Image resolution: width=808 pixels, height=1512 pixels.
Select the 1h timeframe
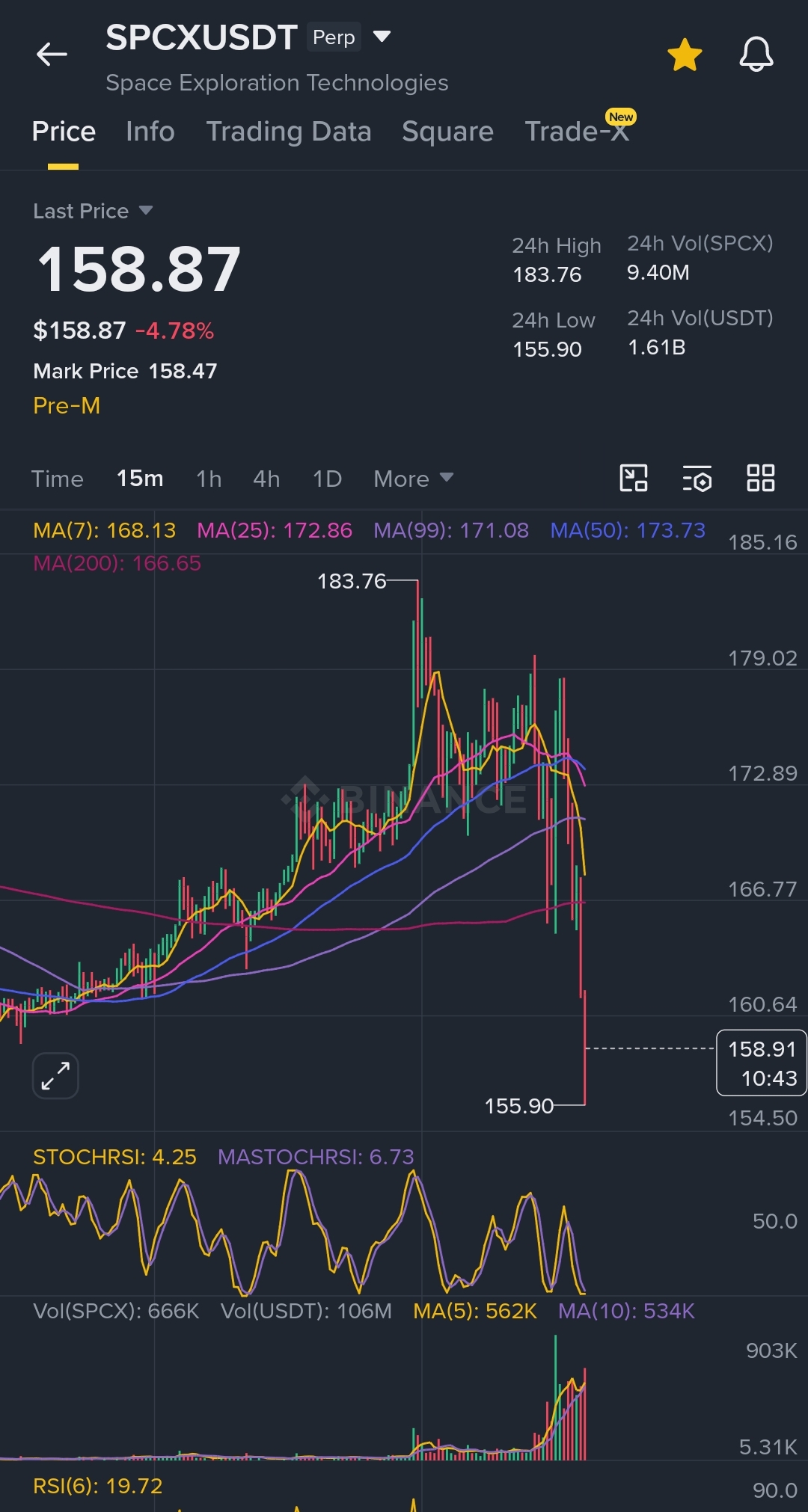[209, 479]
